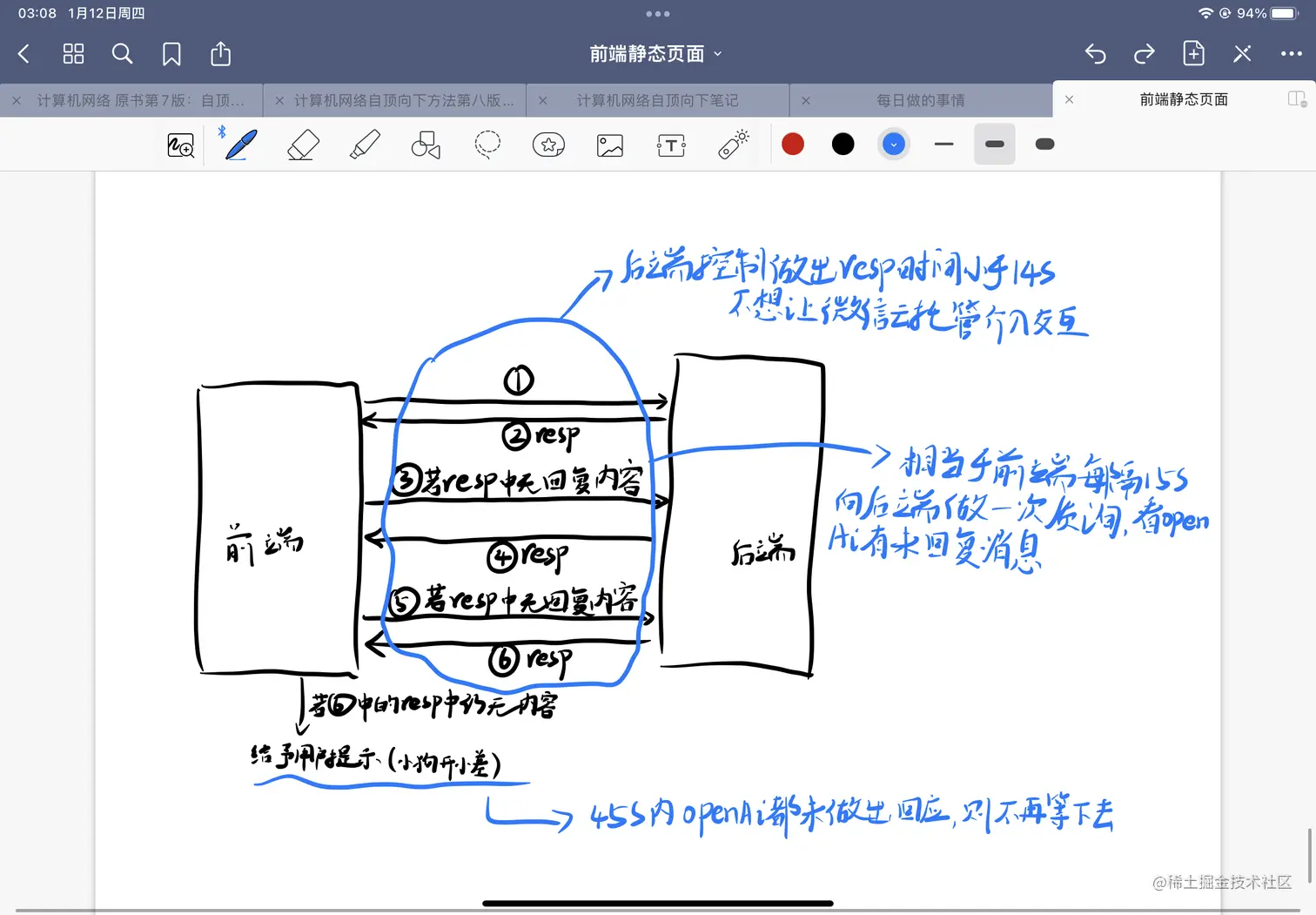Select the Highlighter tool
Image resolution: width=1316 pixels, height=915 pixels.
click(x=365, y=145)
